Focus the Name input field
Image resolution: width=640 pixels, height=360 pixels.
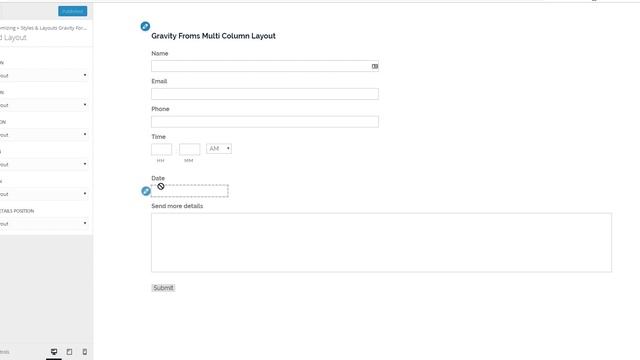pyautogui.click(x=265, y=66)
